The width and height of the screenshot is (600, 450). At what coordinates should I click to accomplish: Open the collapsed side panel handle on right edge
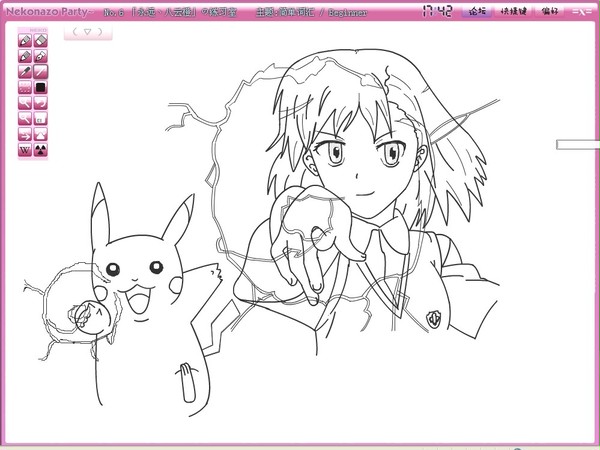tap(578, 144)
